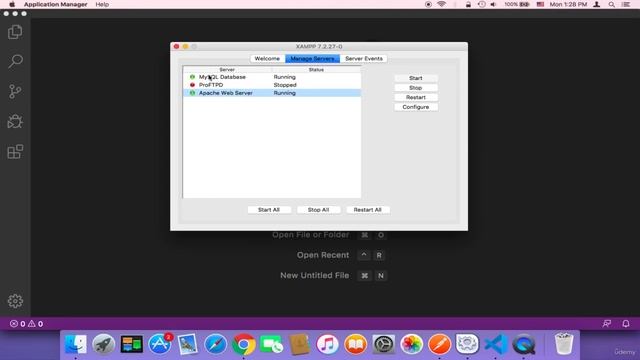The image size is (640, 360).
Task: Click the clock Mon 1:28 PM
Action: point(568,4)
